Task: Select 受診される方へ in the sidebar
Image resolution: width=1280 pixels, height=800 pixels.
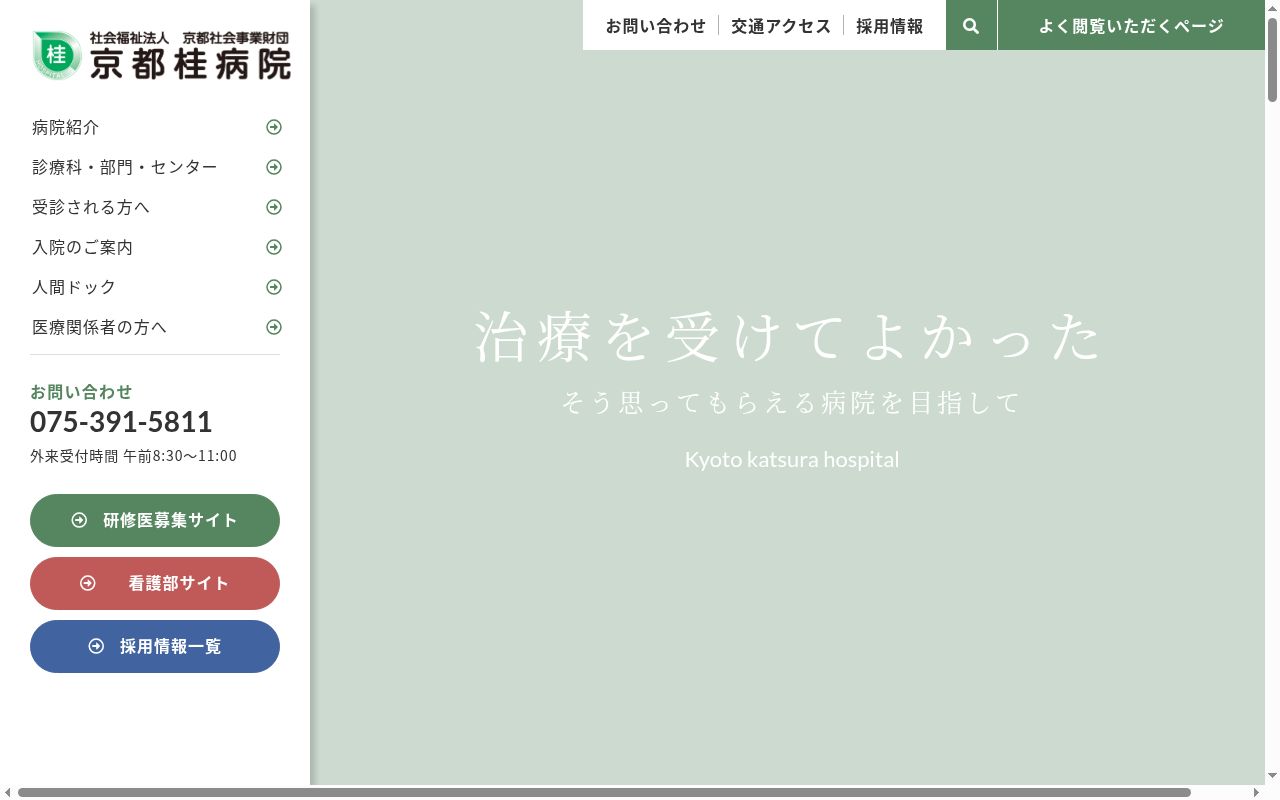Action: (x=155, y=207)
